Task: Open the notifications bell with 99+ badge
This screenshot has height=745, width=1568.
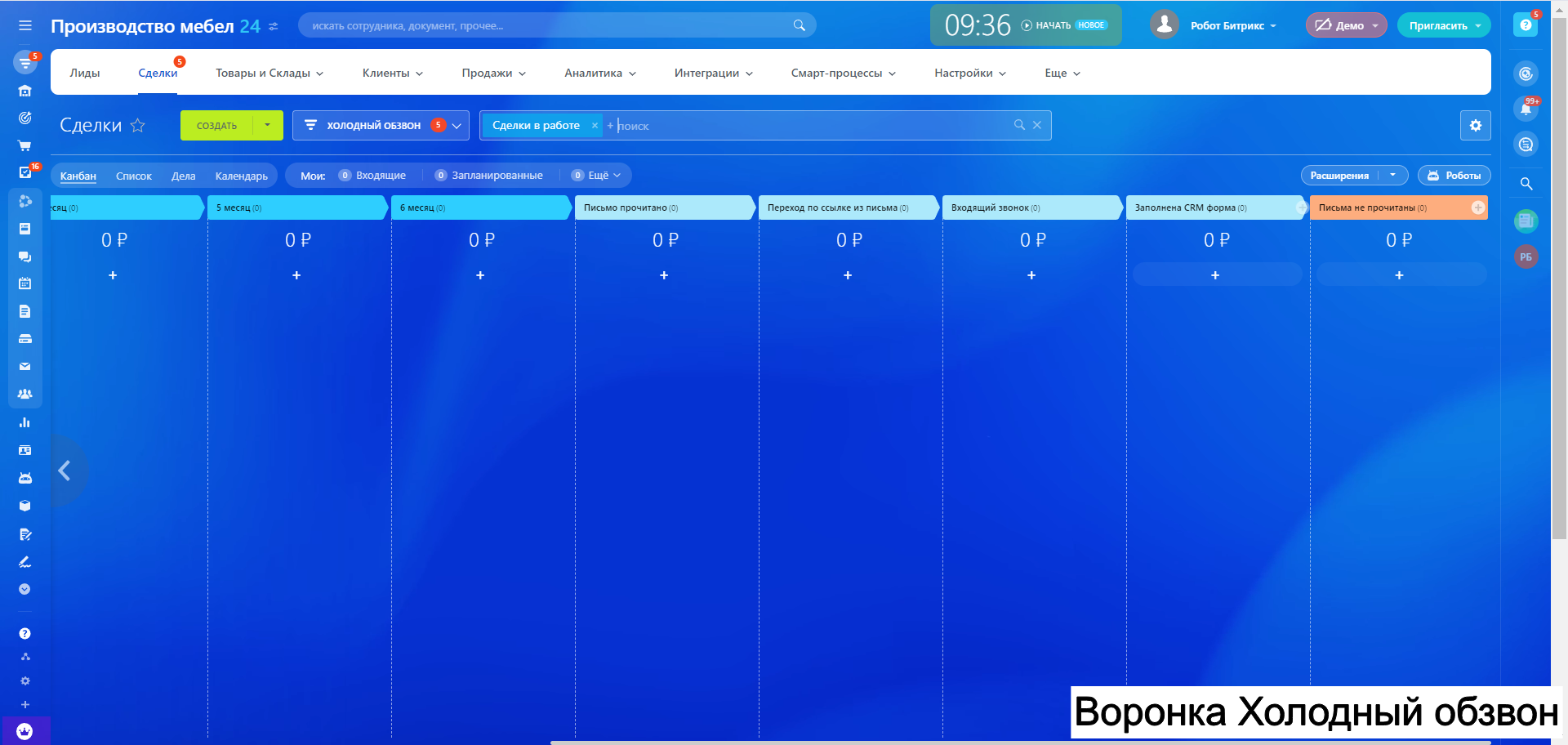Action: pos(1526,109)
